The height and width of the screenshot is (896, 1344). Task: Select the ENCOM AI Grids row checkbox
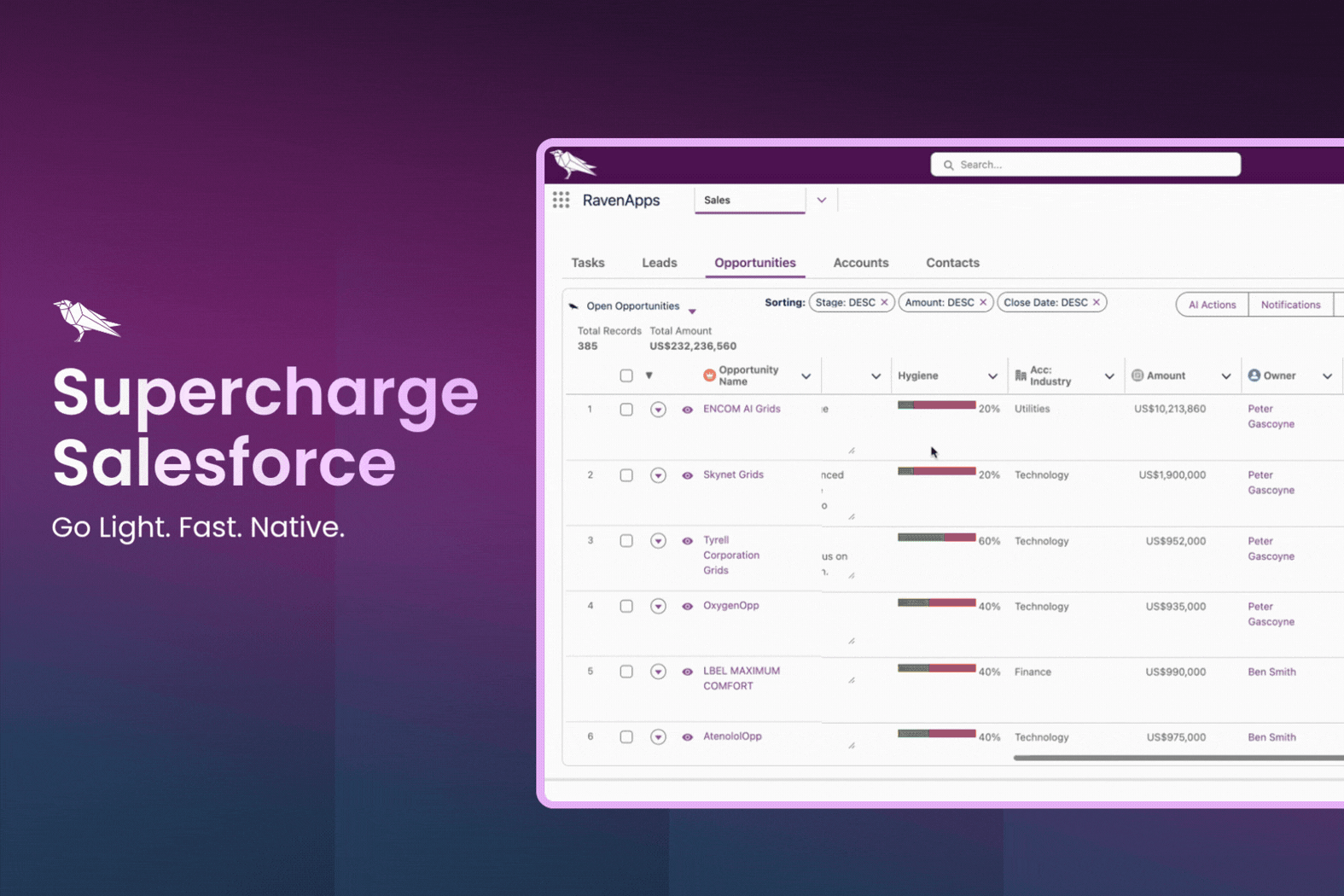coord(626,410)
